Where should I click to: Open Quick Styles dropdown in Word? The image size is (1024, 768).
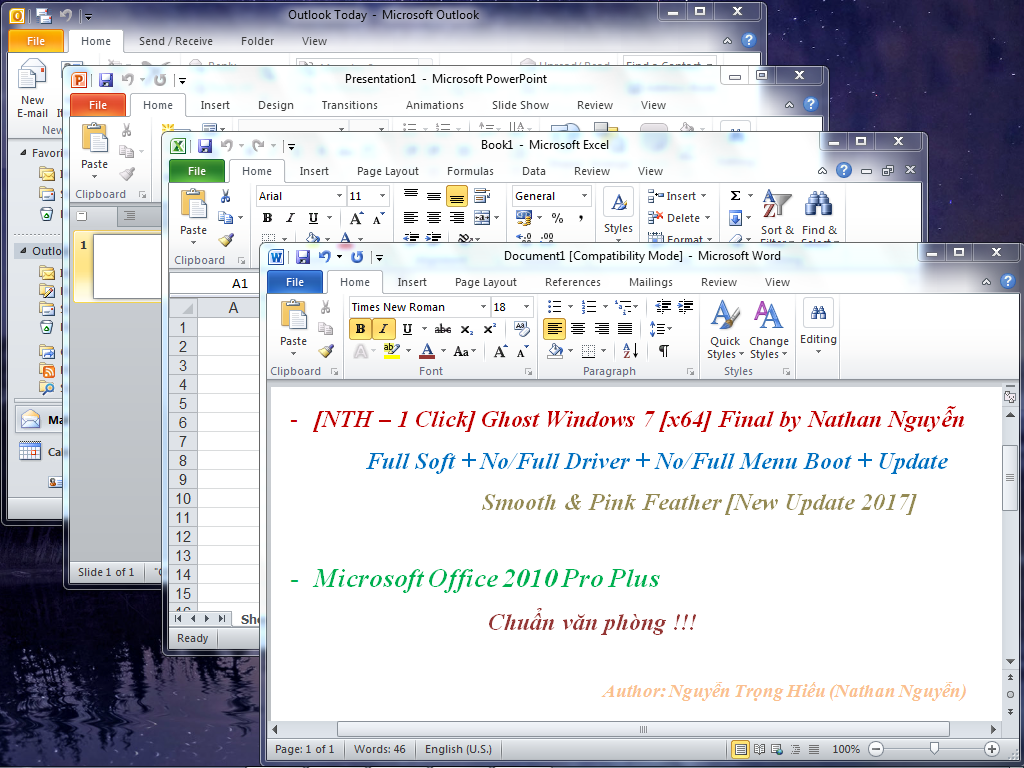click(726, 329)
